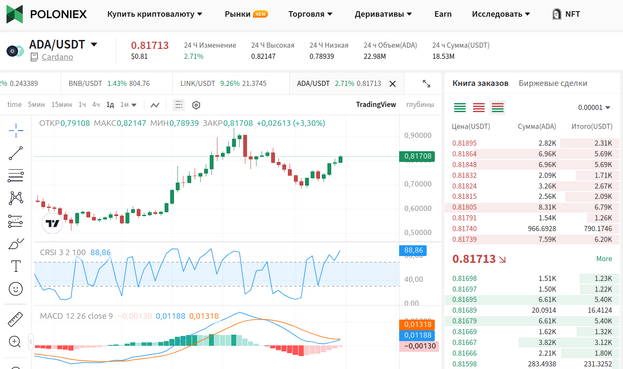Select the brush drawing tool
Screen dimensions: 623x369
point(16,243)
